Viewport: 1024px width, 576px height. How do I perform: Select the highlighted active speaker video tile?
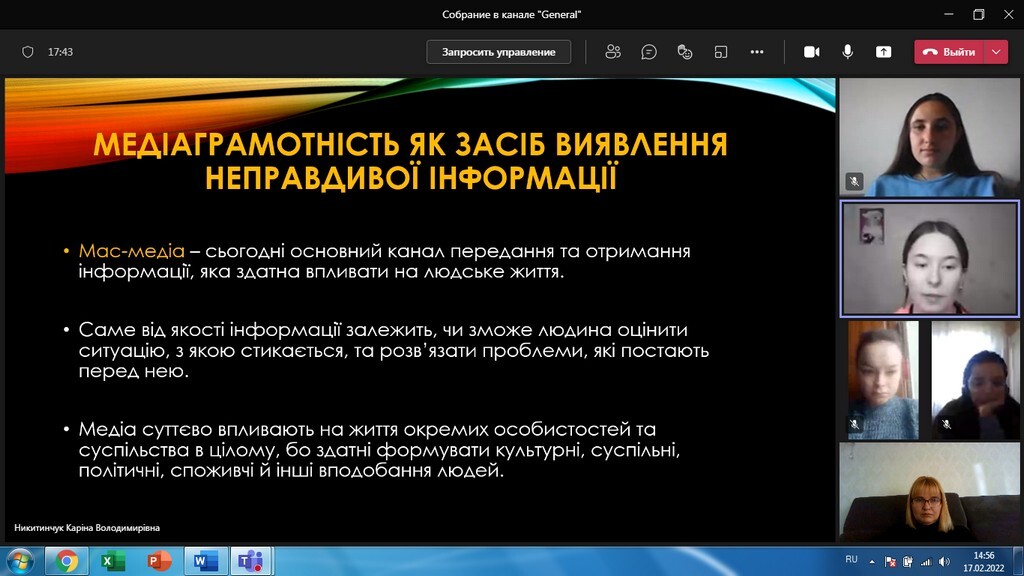coord(929,258)
